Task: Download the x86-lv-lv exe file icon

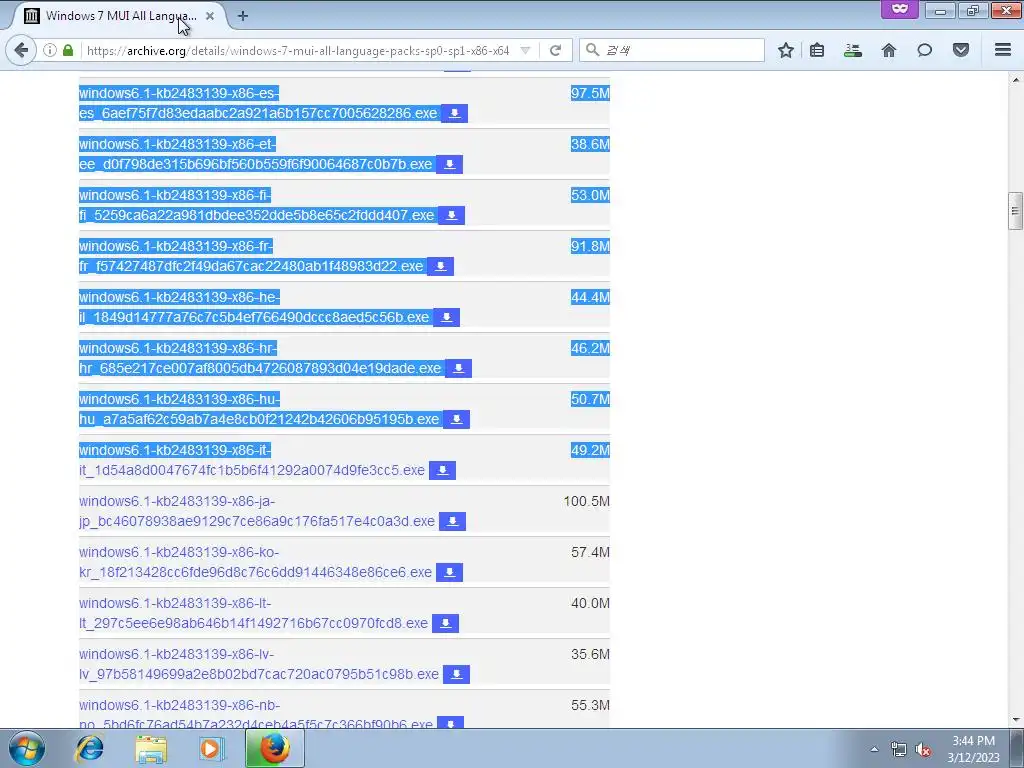Action: pos(456,674)
